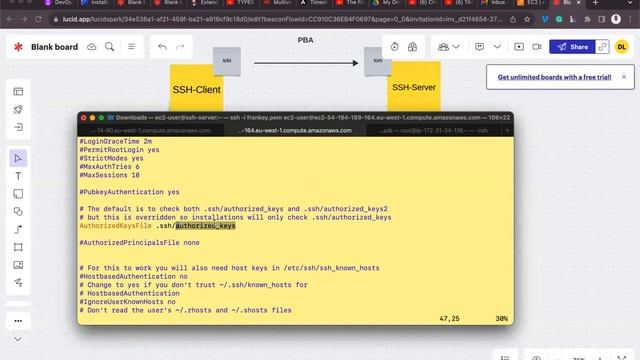640x360 pixels.
Task: Select the SSH-Server sticky note
Action: 414,87
